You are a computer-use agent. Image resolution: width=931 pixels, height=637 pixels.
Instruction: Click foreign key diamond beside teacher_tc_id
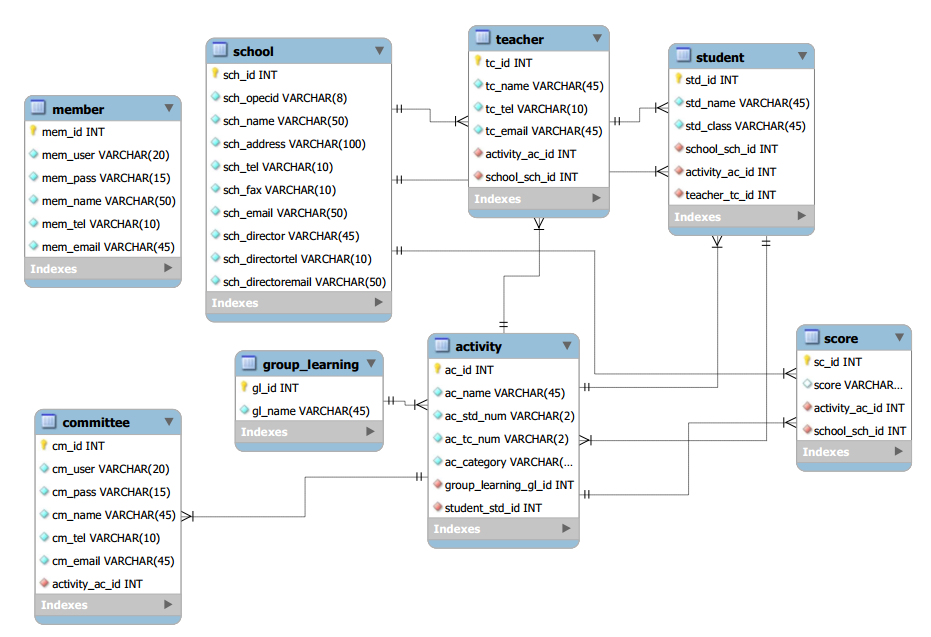click(x=679, y=194)
